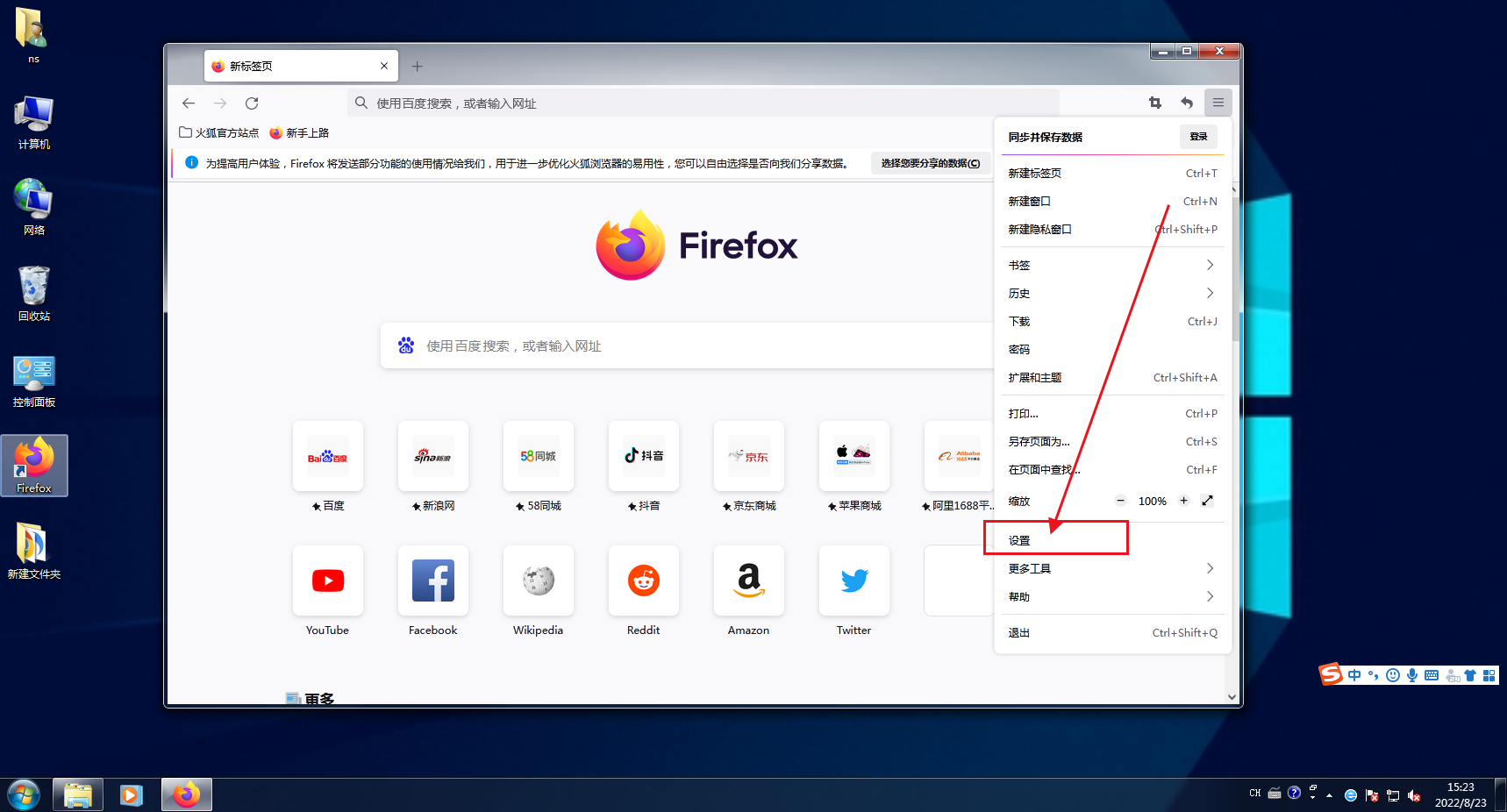This screenshot has height=812, width=1507.
Task: Choose 在页面中查找 in the menu
Action: 1111,469
